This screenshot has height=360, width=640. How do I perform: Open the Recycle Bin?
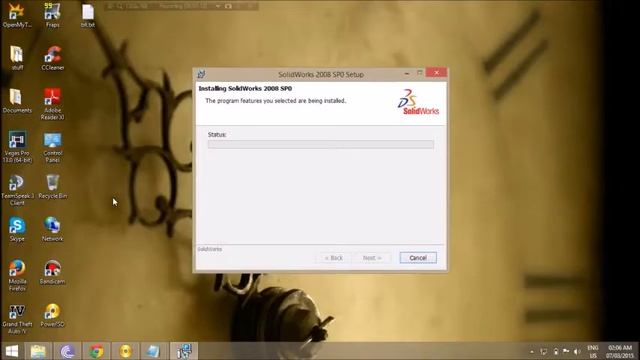[x=53, y=187]
